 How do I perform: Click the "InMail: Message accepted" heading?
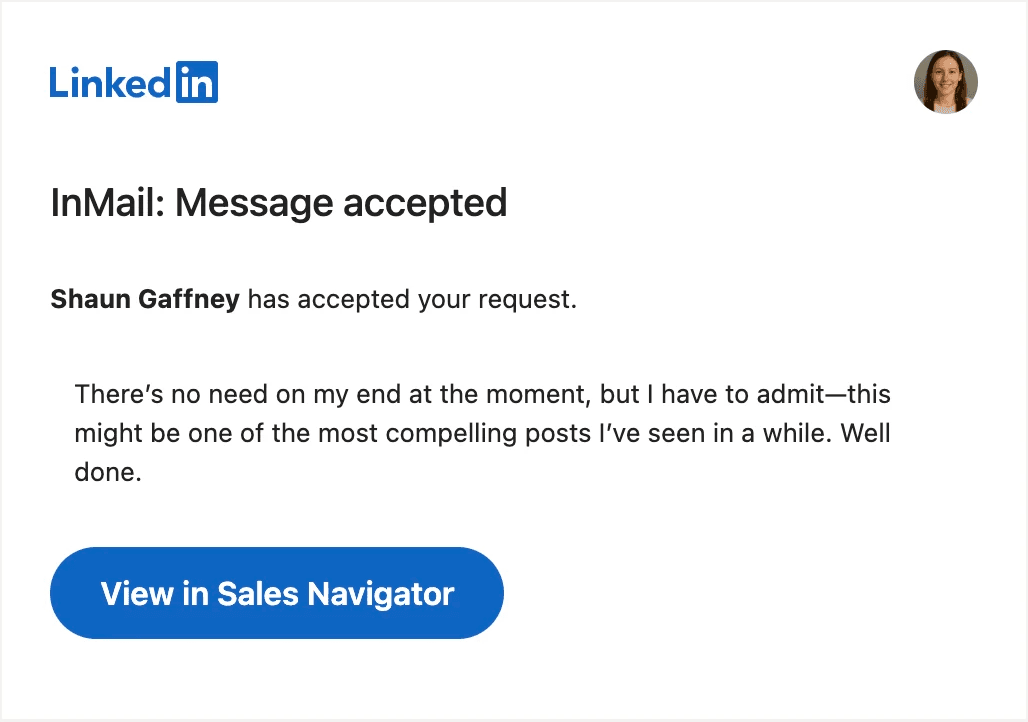click(279, 203)
